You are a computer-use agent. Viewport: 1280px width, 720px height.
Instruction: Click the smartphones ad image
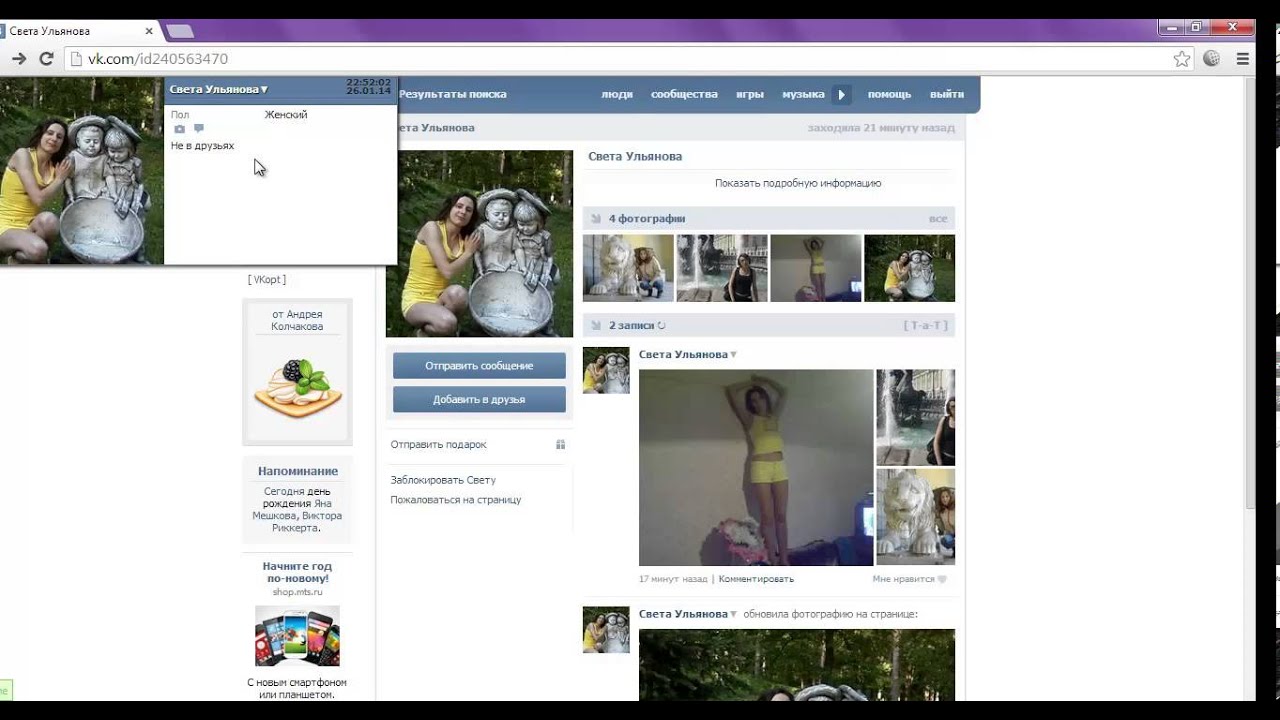[297, 636]
